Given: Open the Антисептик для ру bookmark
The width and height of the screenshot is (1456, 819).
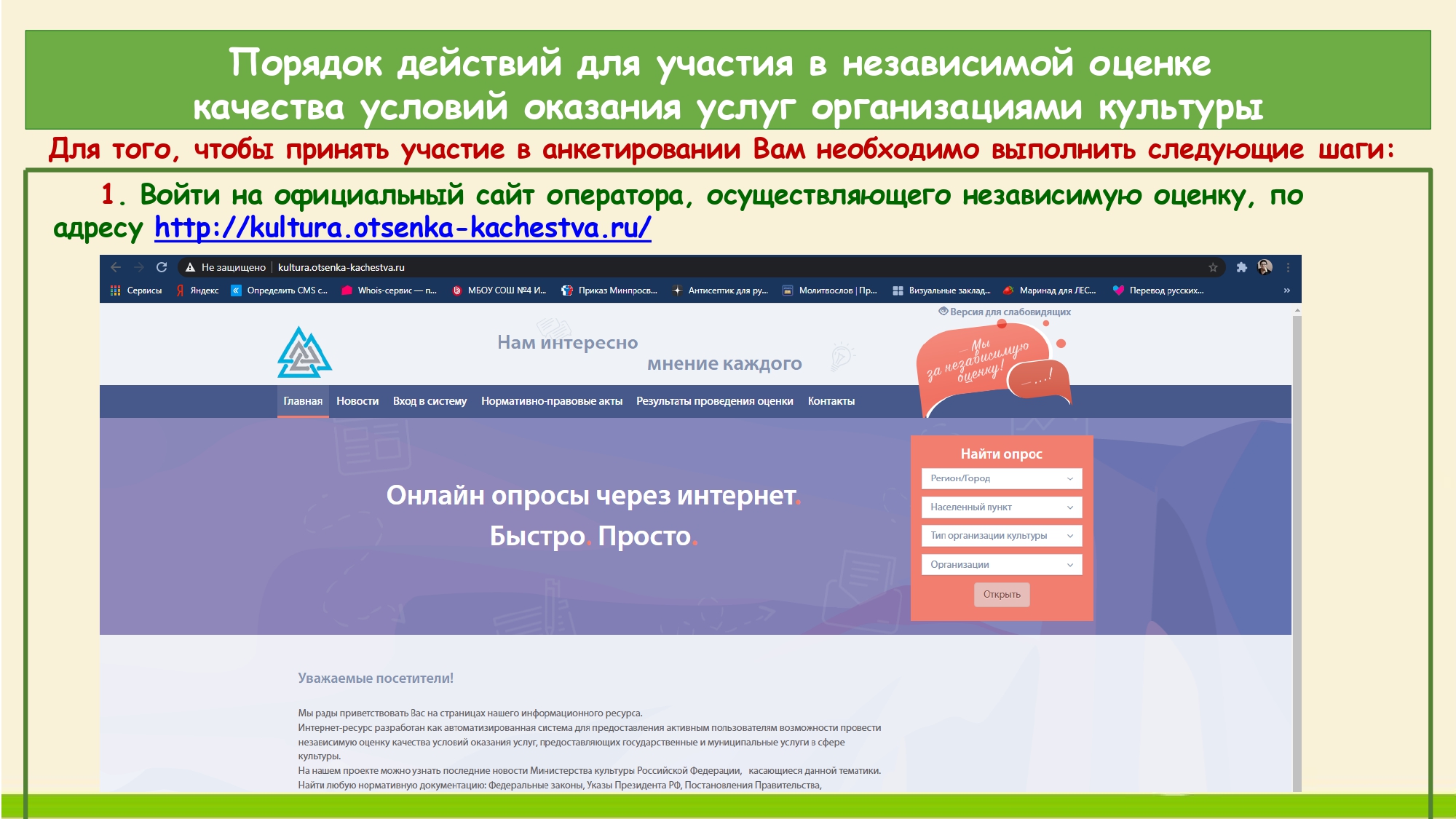Looking at the screenshot, I should 720,290.
